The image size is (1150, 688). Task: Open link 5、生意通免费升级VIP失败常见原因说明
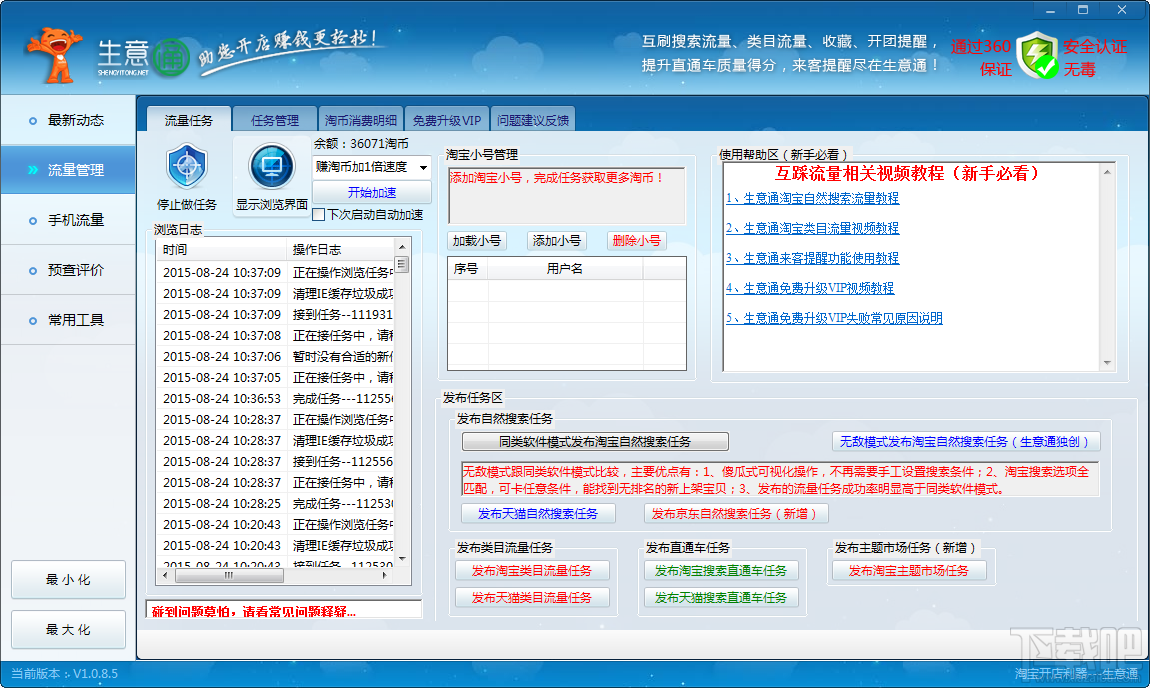(x=834, y=318)
